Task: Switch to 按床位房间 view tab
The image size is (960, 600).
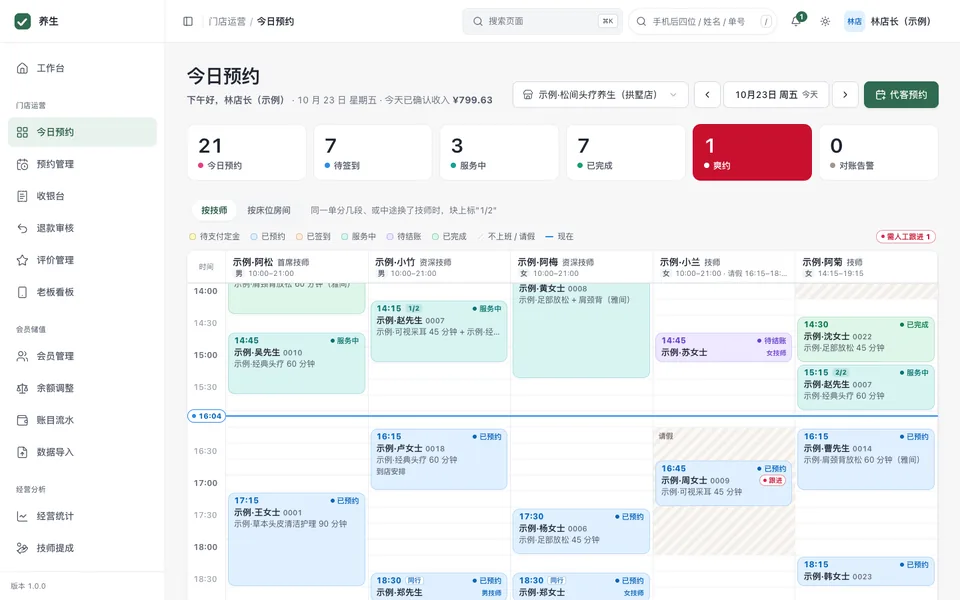Action: (x=269, y=210)
